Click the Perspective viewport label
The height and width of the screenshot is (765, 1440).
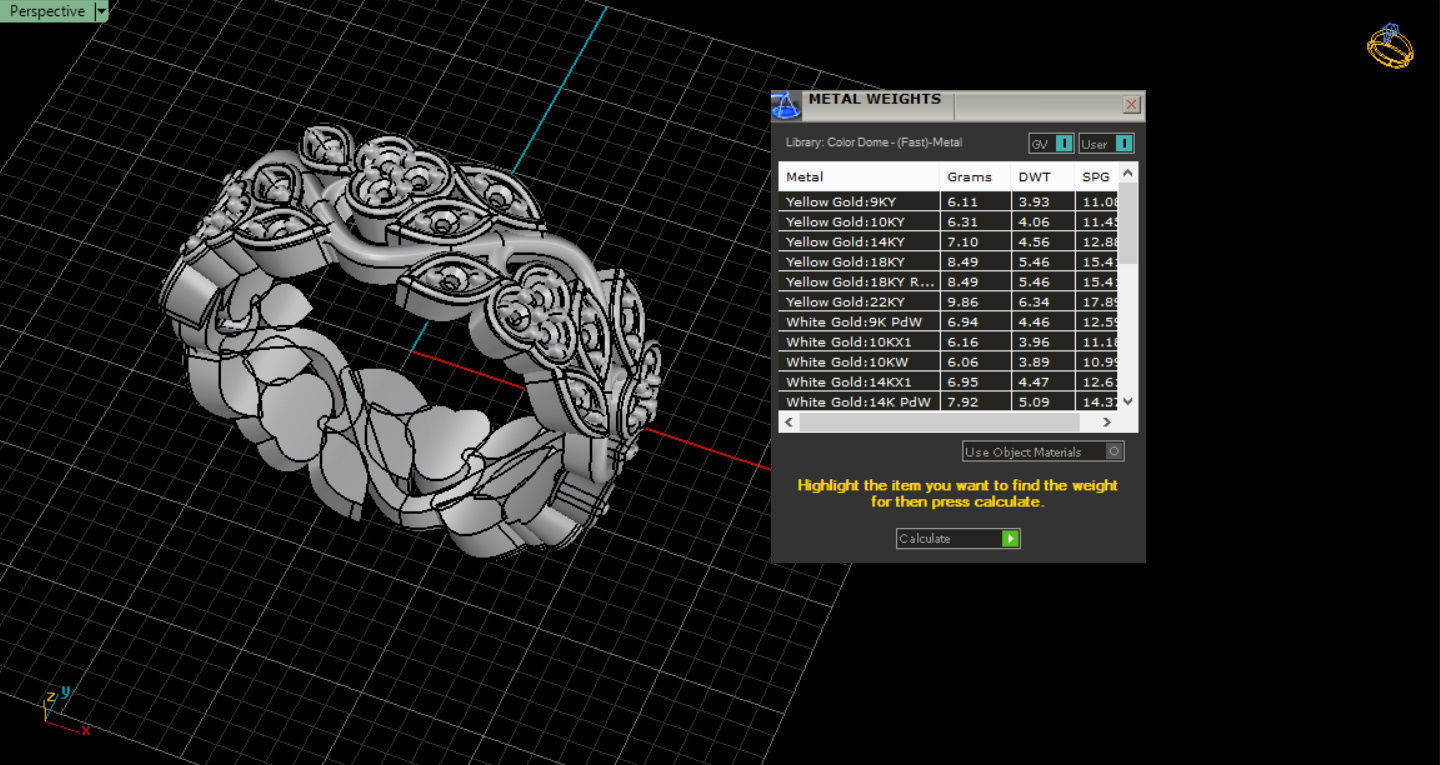click(x=47, y=11)
